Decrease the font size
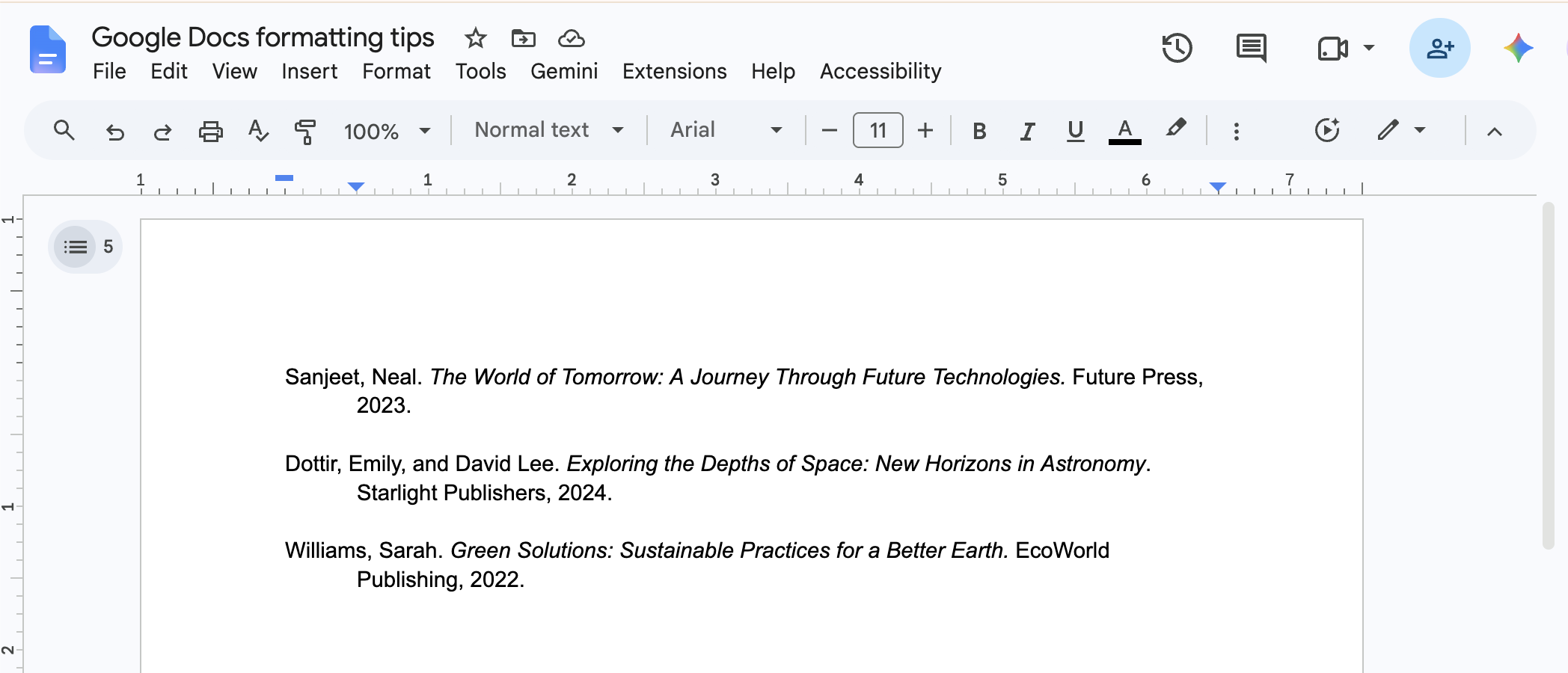The image size is (1568, 673). [829, 130]
